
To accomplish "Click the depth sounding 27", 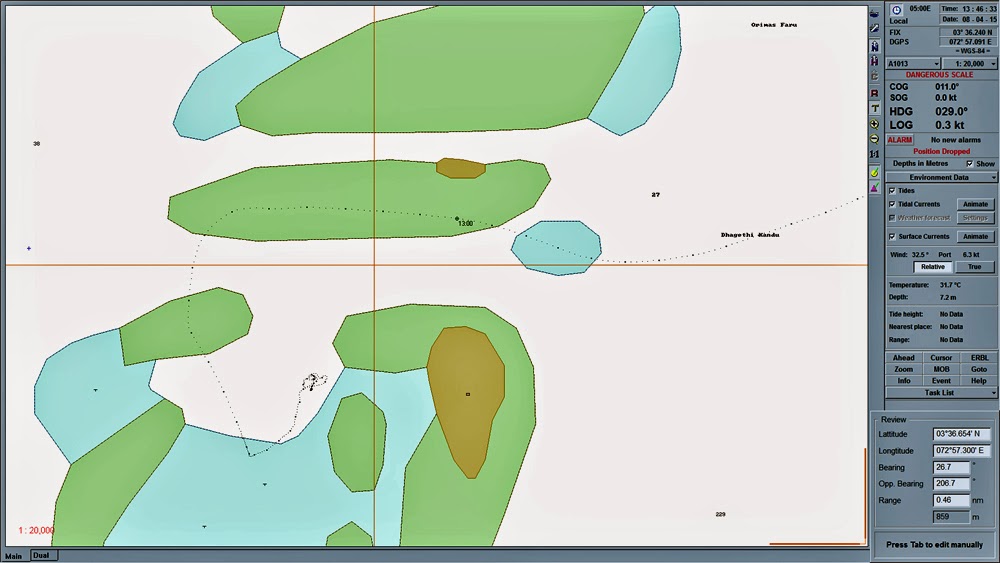I will coord(656,195).
